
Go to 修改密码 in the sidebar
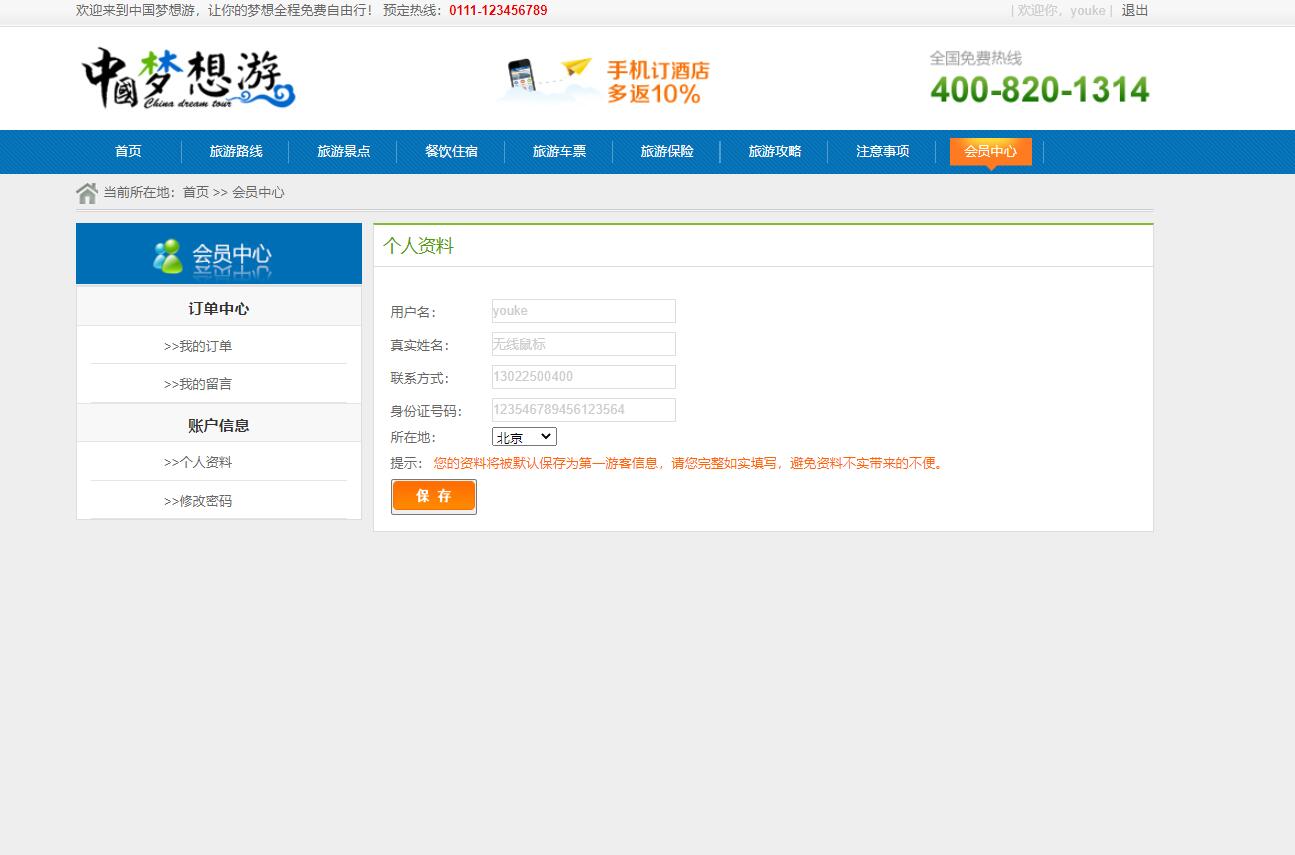coord(198,501)
